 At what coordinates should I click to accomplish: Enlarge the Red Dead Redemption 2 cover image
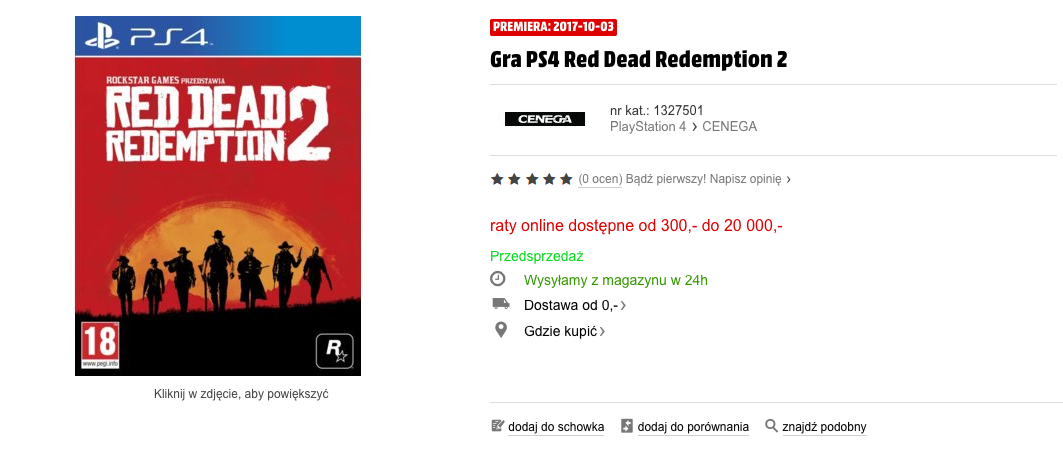(218, 196)
